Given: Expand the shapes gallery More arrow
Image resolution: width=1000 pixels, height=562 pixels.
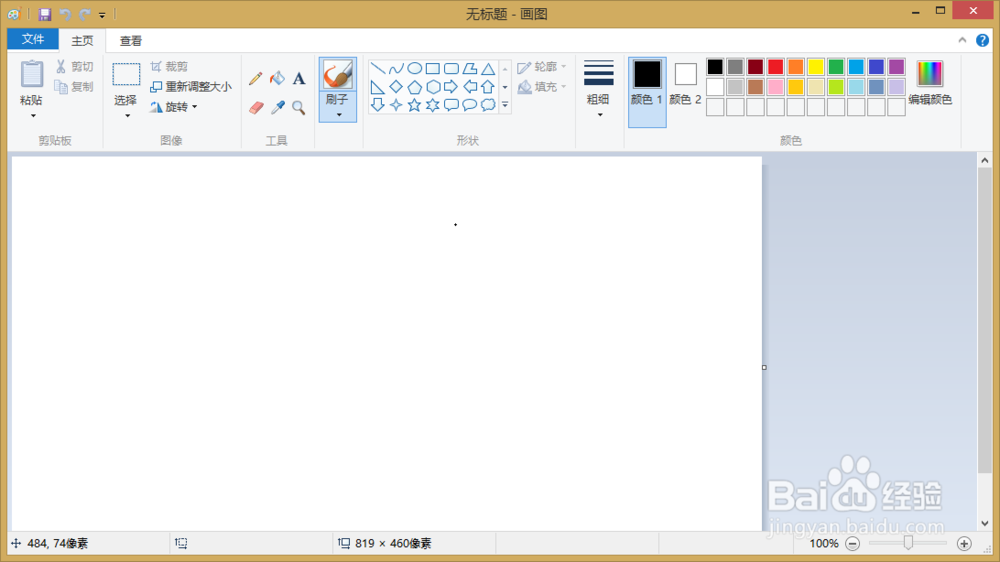Looking at the screenshot, I should click(504, 105).
